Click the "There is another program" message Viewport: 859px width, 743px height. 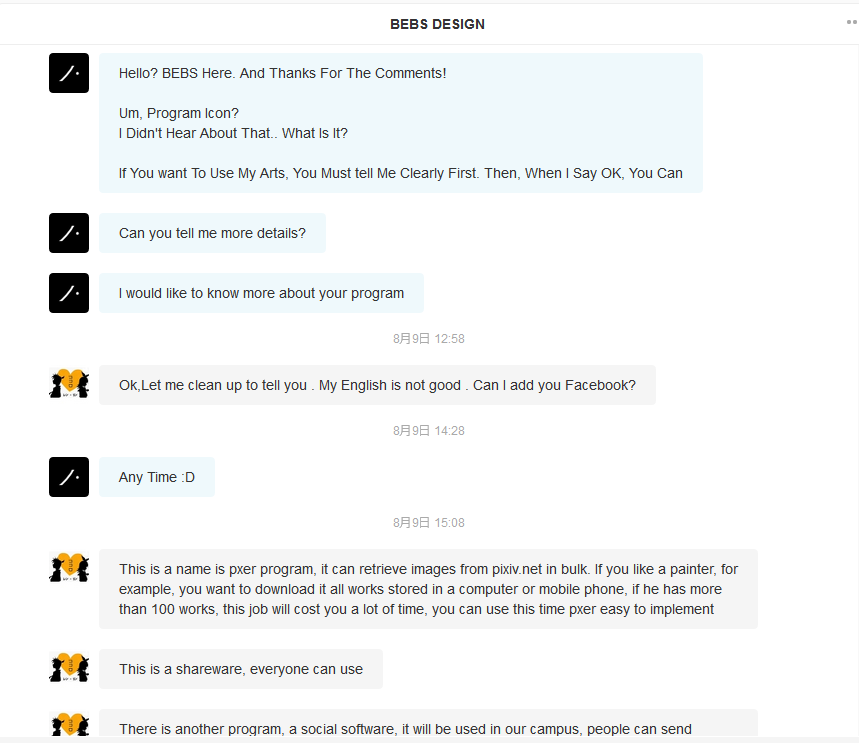(x=428, y=727)
